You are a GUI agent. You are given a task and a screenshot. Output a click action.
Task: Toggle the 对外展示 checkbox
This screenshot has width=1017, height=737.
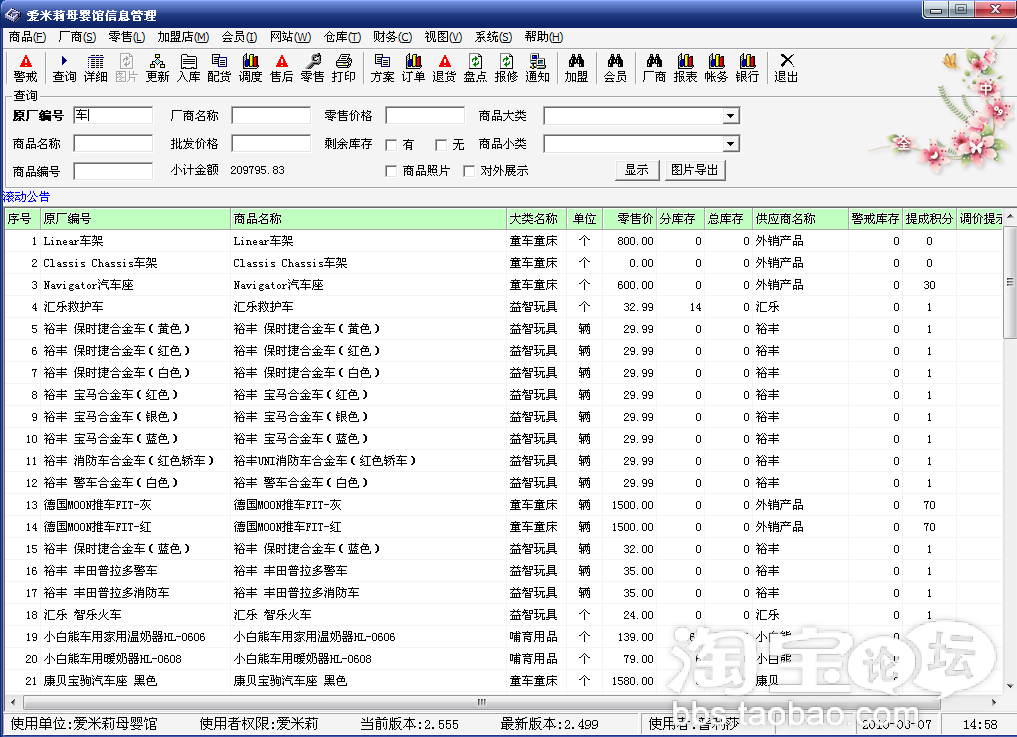(x=469, y=171)
